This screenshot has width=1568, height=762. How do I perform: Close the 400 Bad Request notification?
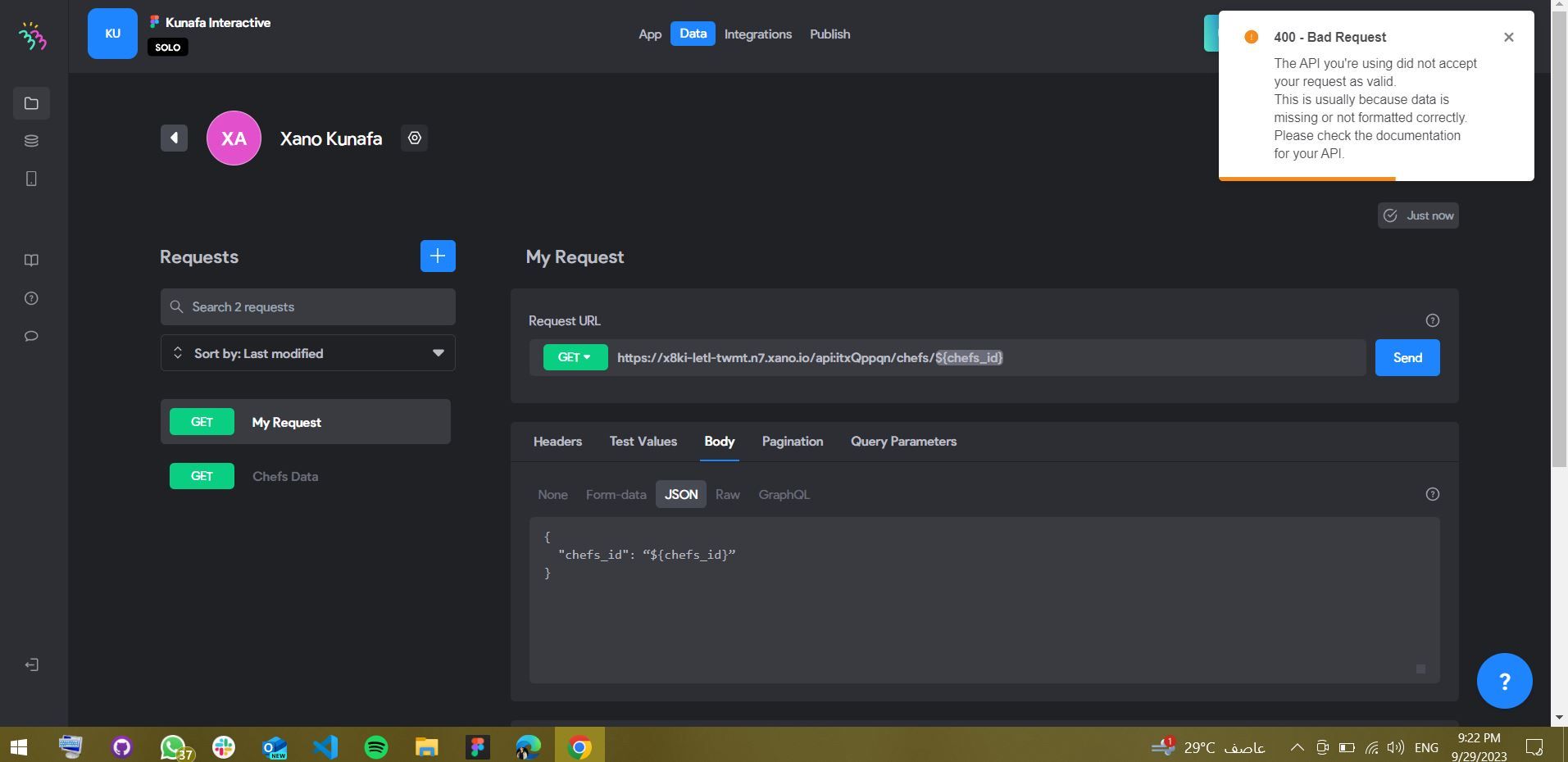click(x=1508, y=37)
